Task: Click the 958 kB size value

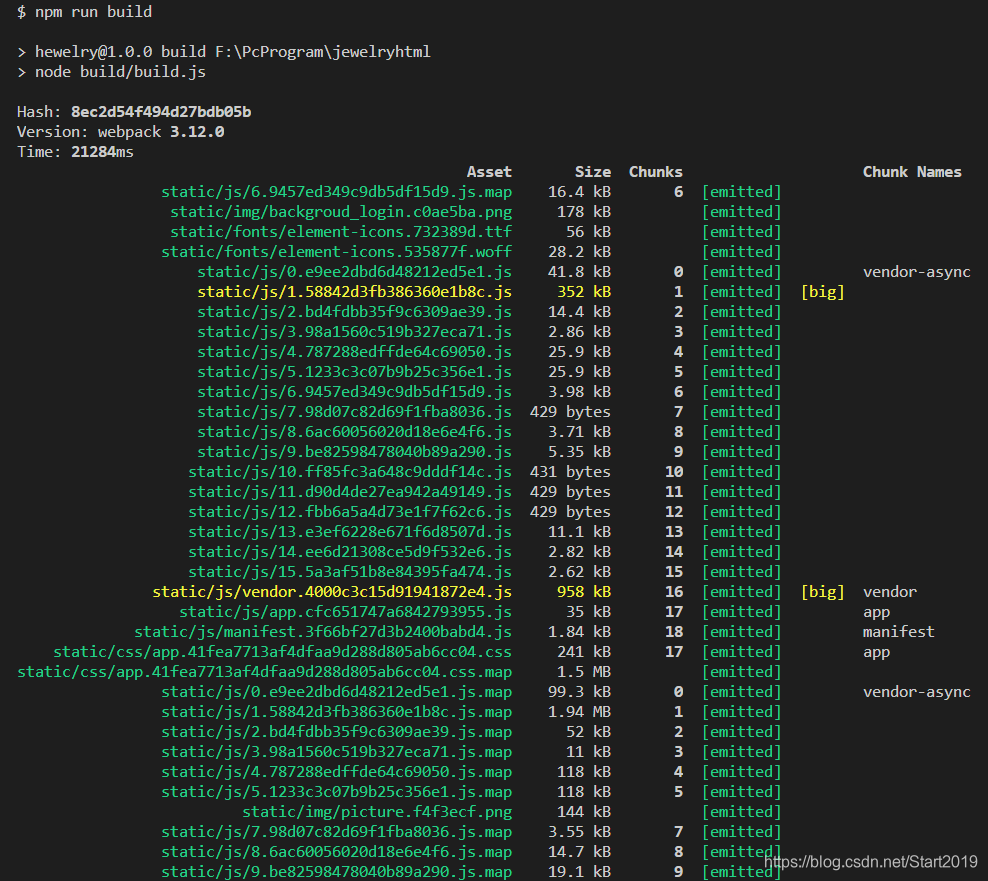Action: tap(584, 592)
